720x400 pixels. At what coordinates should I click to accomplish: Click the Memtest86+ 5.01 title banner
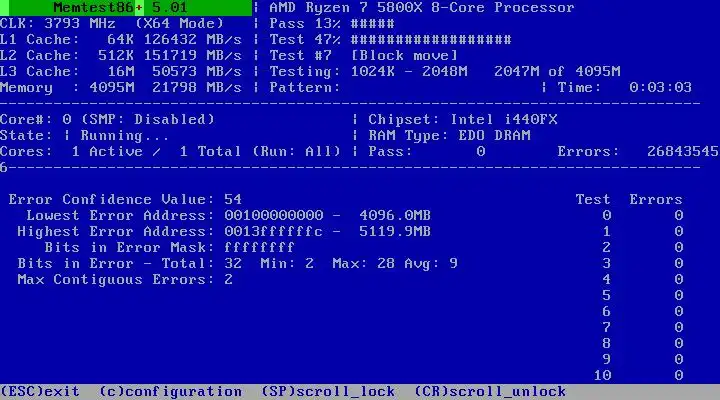(126, 8)
